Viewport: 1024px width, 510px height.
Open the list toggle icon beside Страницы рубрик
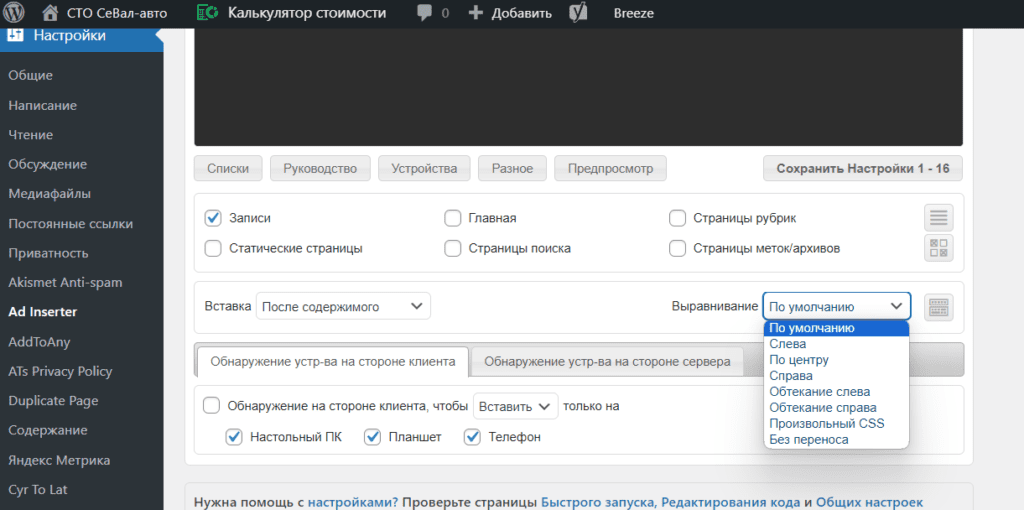[x=938, y=217]
